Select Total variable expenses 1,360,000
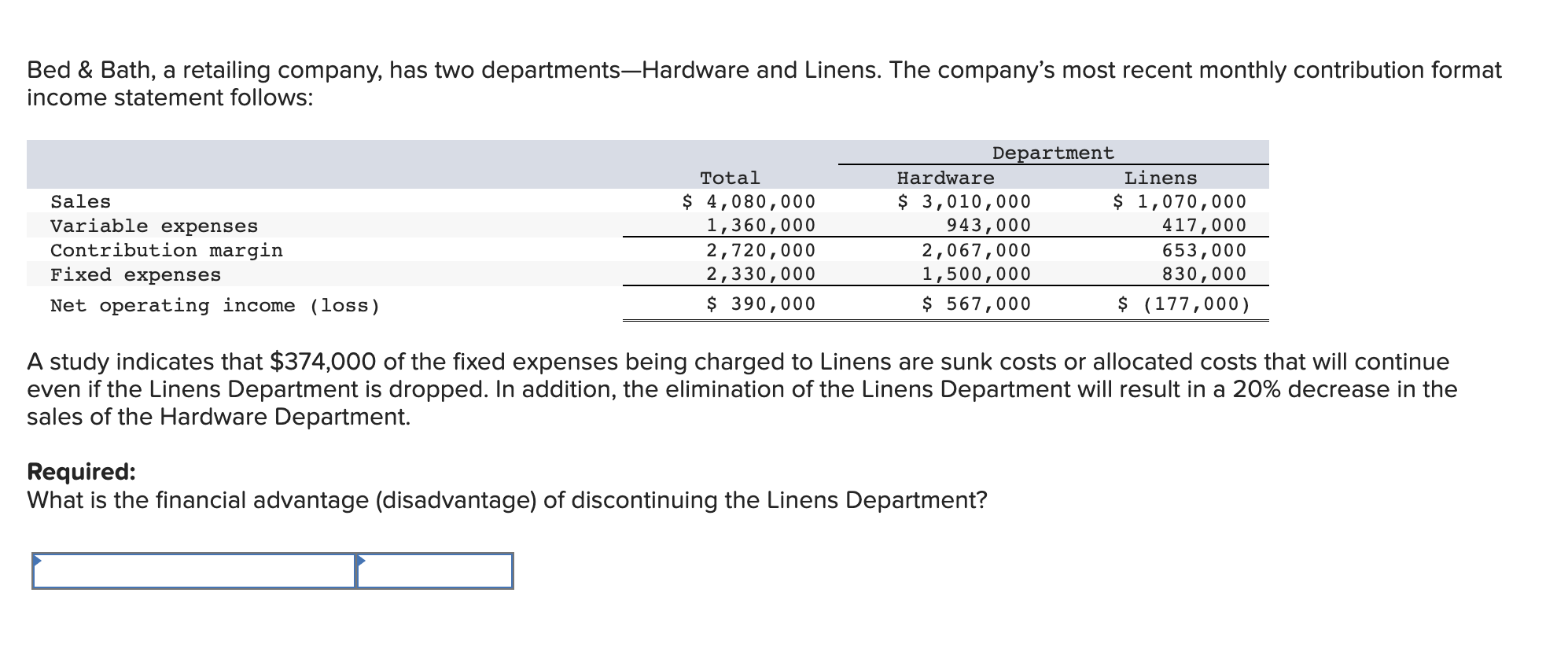The height and width of the screenshot is (659, 1568). 760,226
